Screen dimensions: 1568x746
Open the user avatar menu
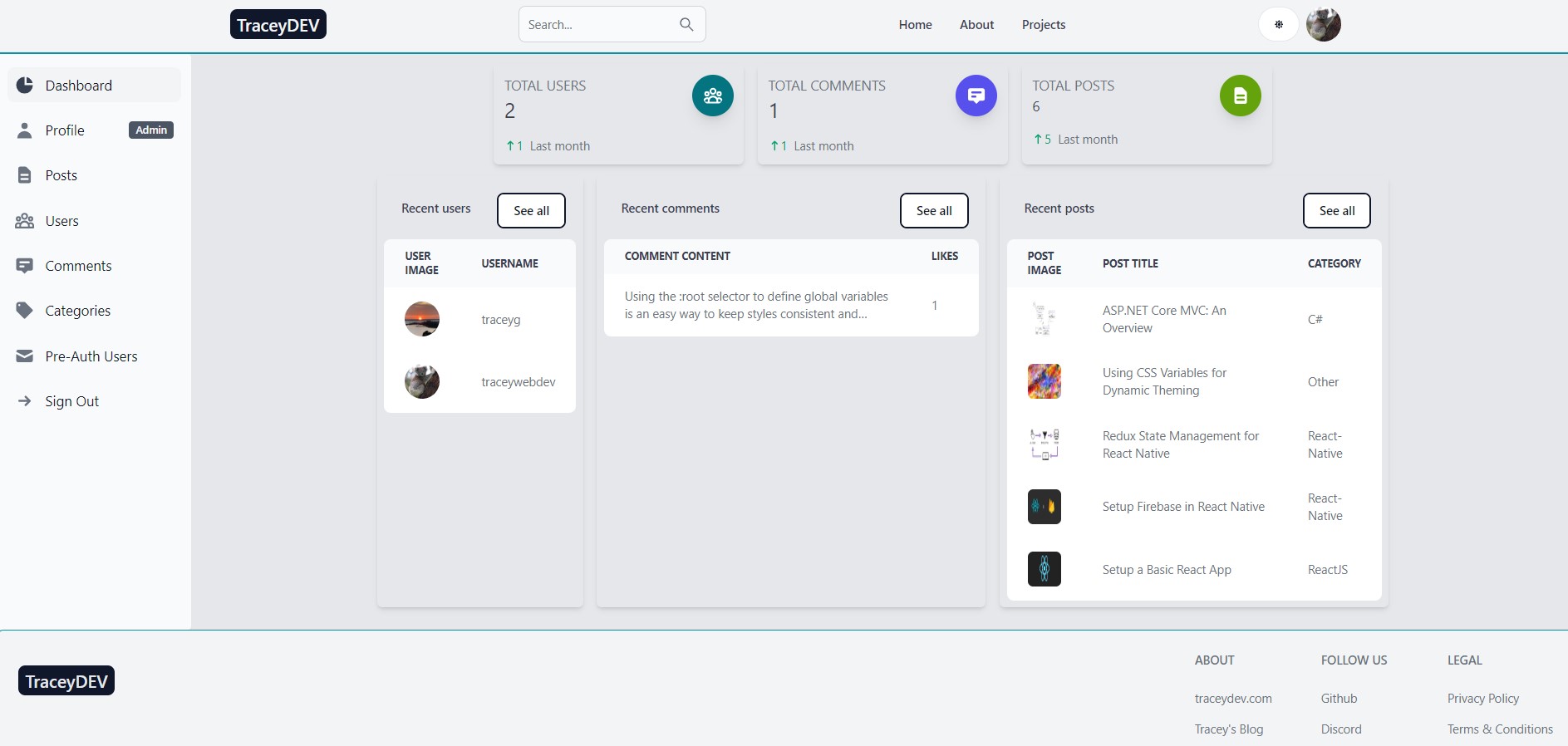(1323, 25)
